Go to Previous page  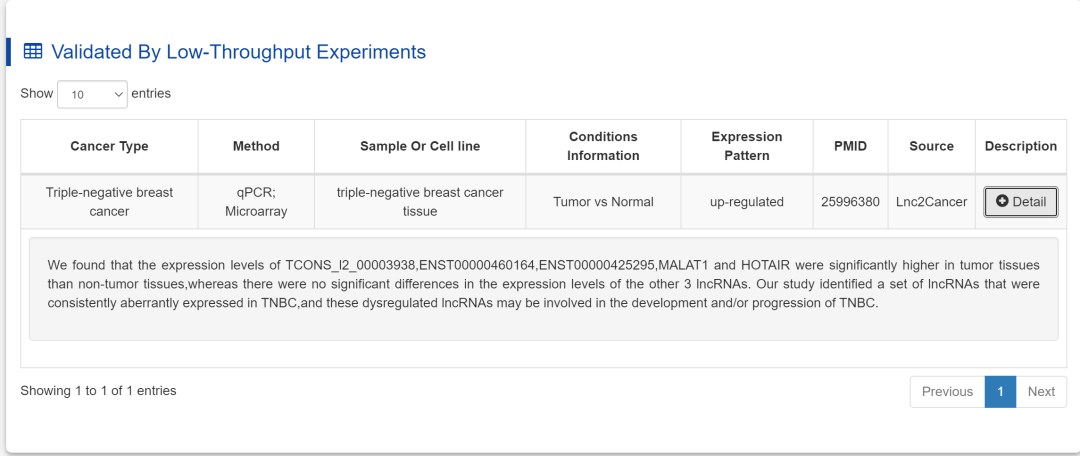pyautogui.click(x=948, y=391)
